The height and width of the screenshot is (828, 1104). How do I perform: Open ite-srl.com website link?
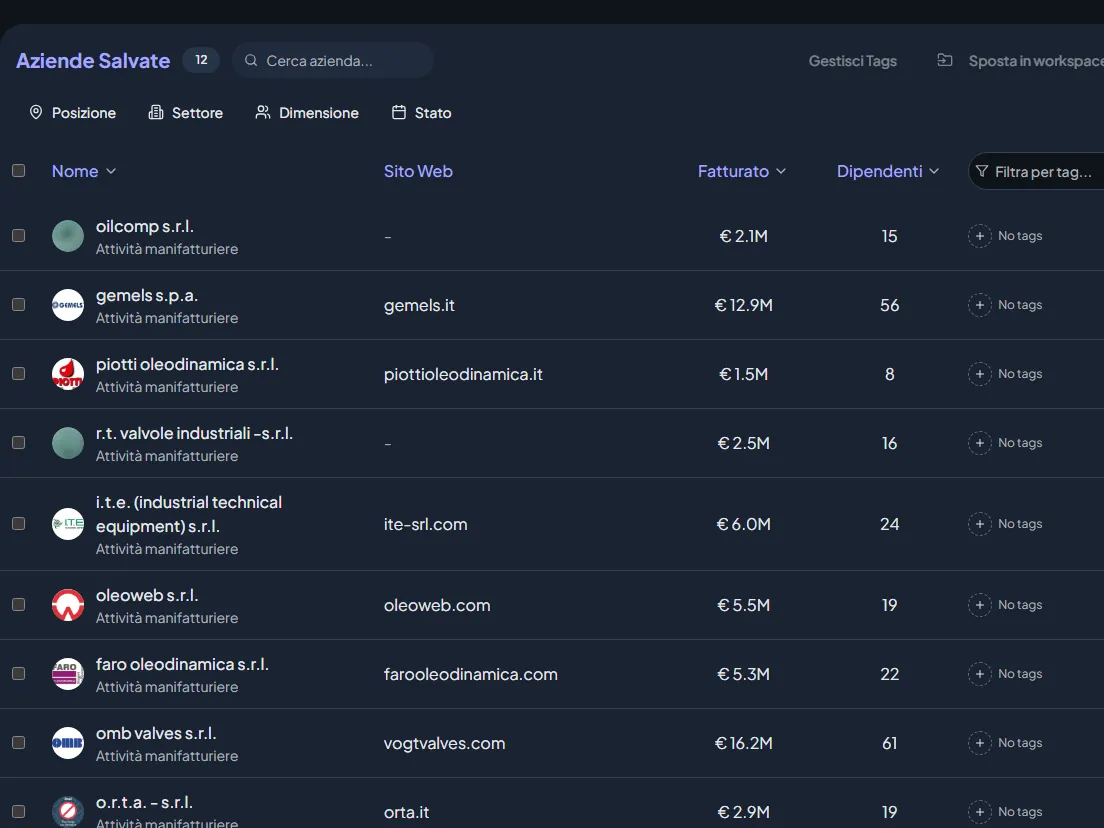pos(425,524)
